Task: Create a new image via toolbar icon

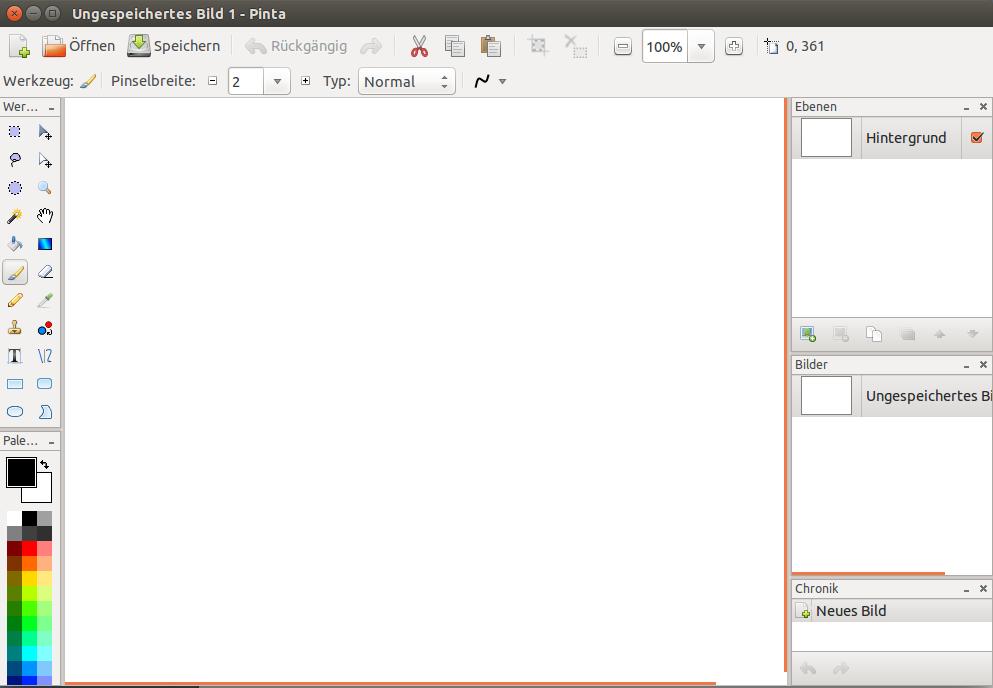Action: (20, 46)
